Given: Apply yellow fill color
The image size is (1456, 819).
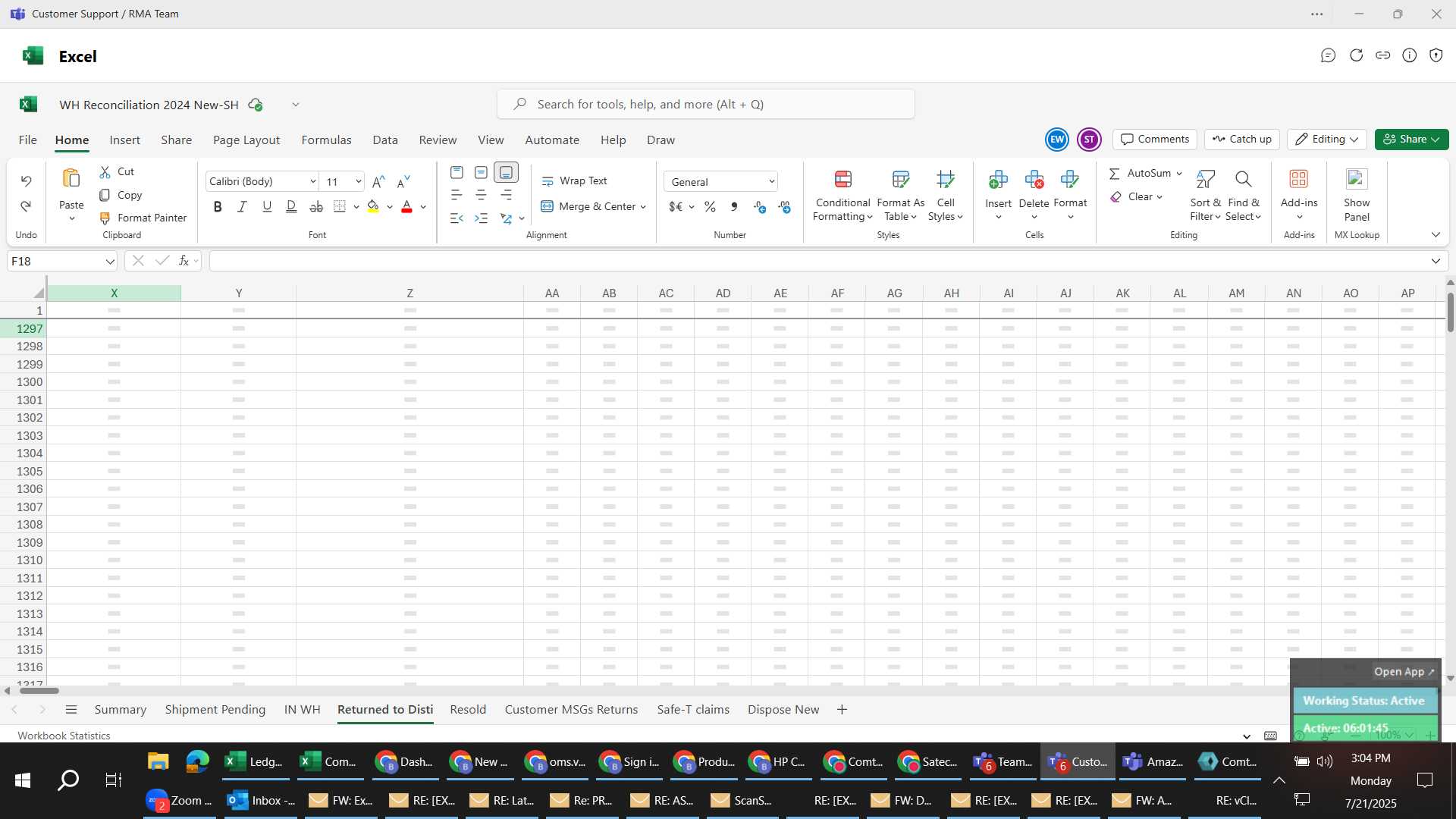Looking at the screenshot, I should (x=372, y=206).
